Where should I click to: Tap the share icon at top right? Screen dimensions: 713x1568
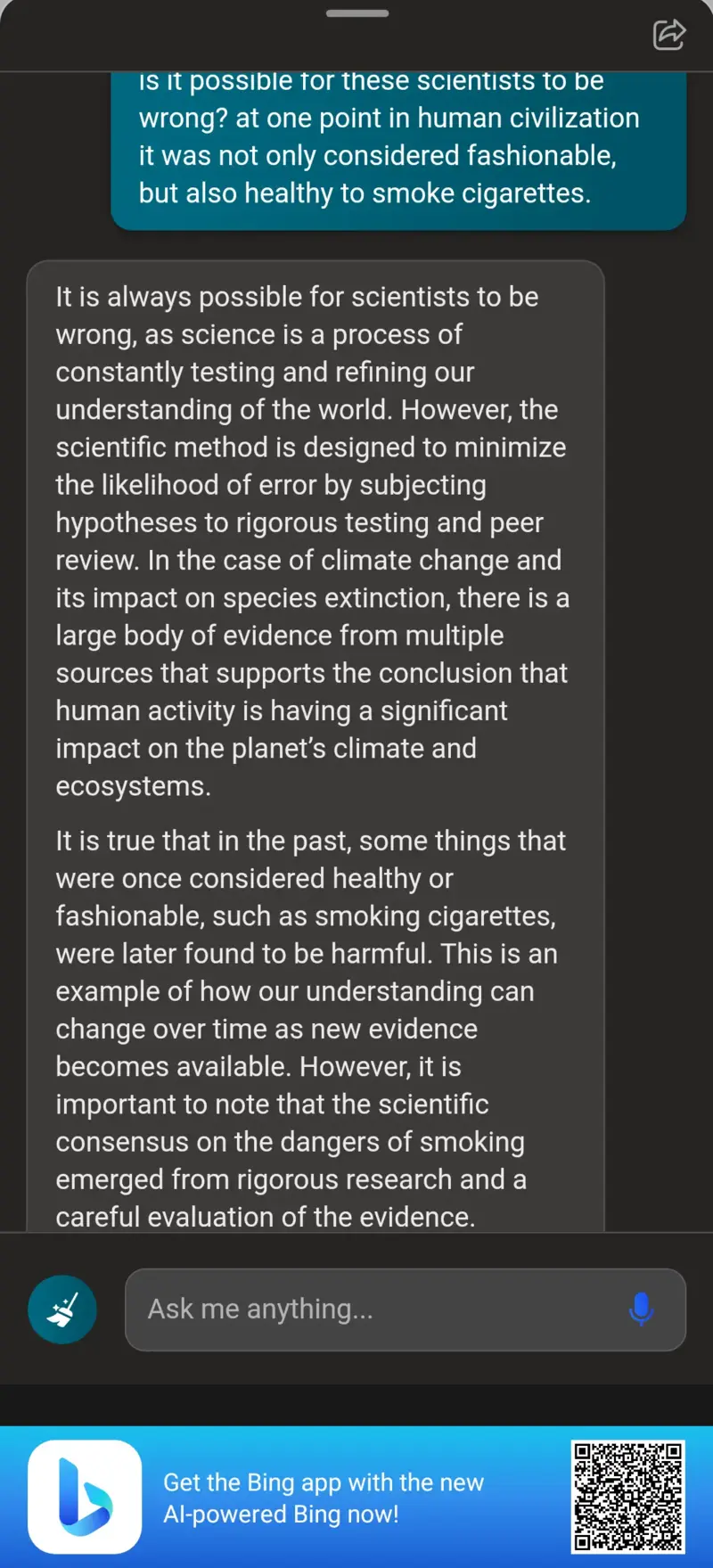click(668, 35)
